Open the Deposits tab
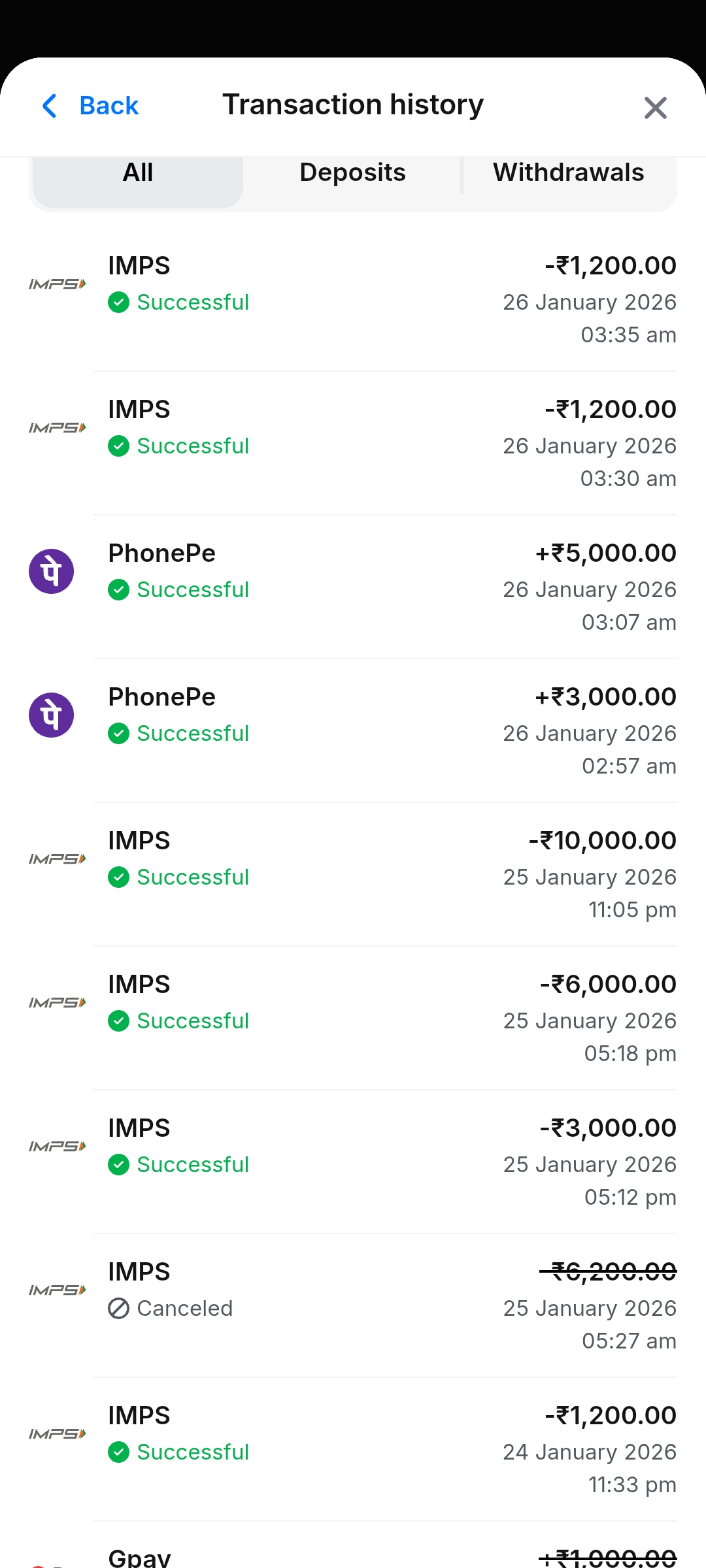Screen dimensions: 706x1568 pyautogui.click(x=352, y=173)
